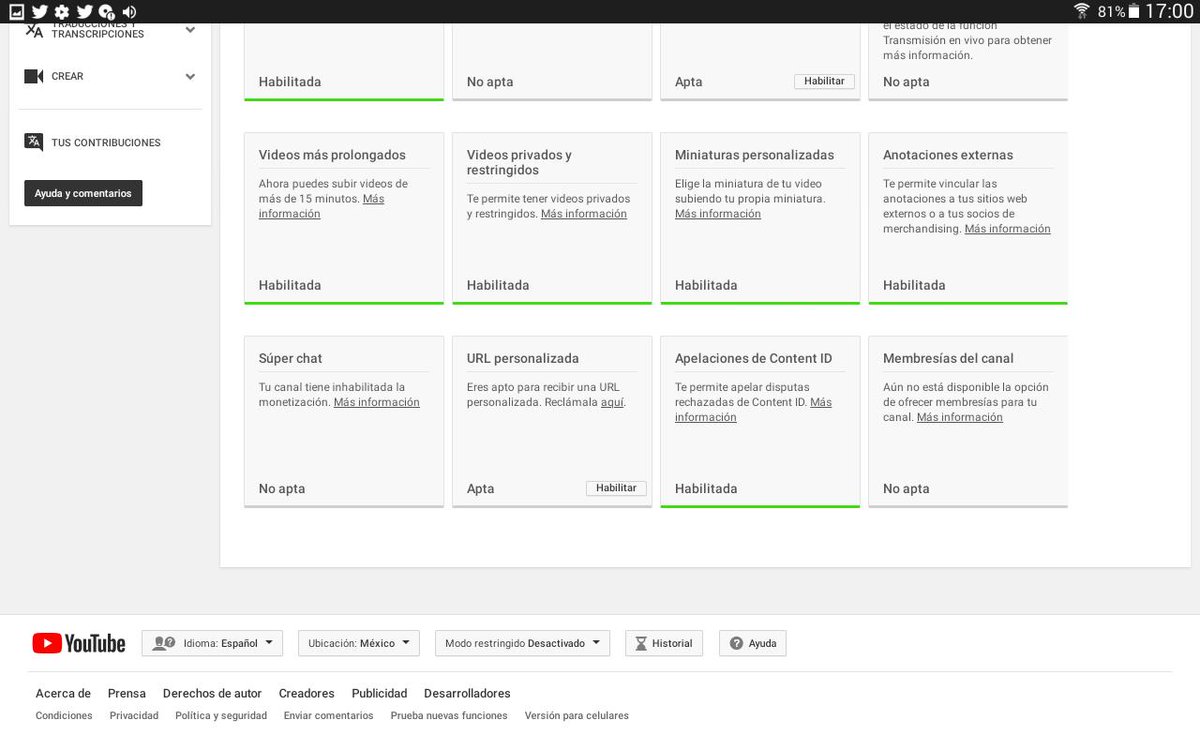Click Prensa footer link
The image size is (1200, 750).
(x=127, y=693)
